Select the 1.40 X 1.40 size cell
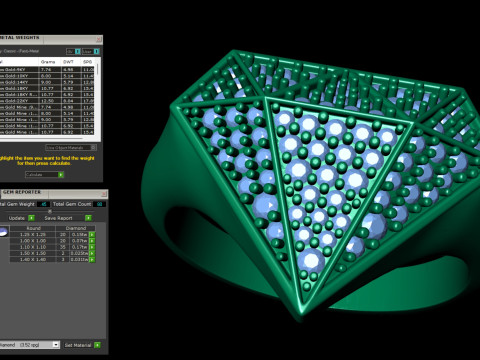 pos(33,259)
